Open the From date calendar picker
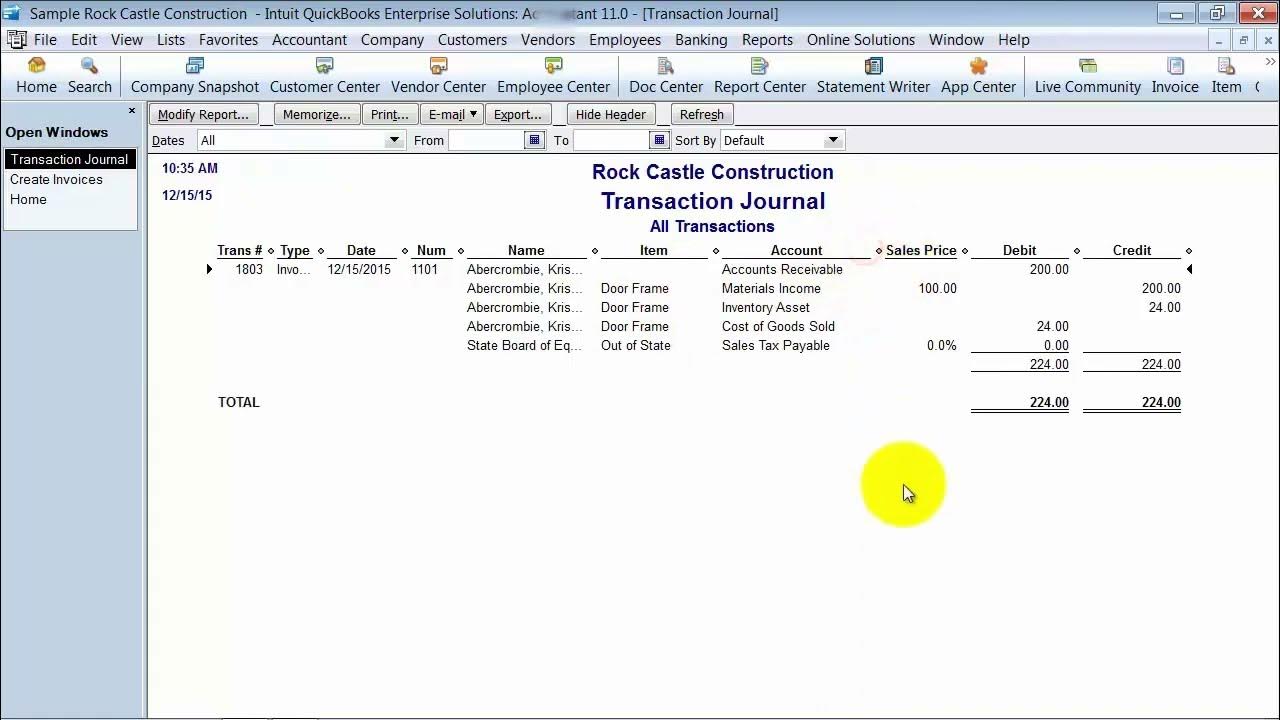Viewport: 1280px width, 720px height. click(534, 140)
